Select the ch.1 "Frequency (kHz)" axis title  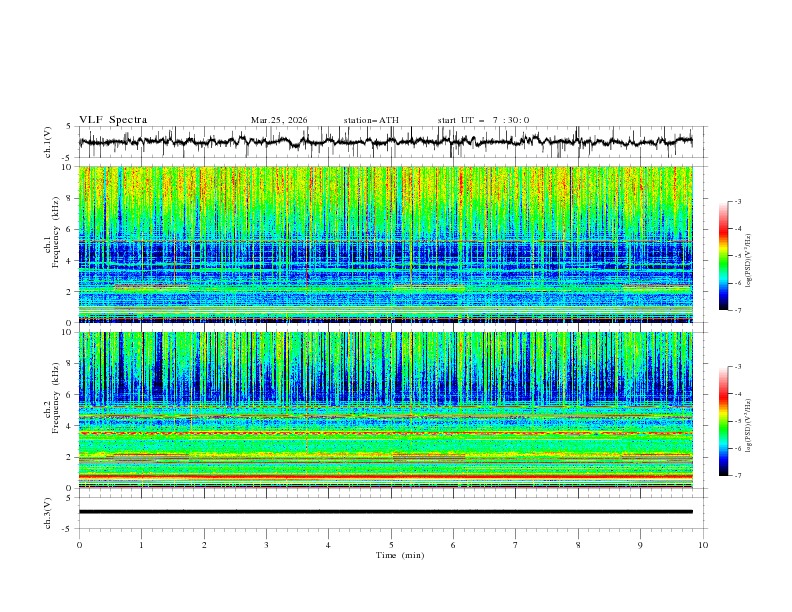(56, 230)
